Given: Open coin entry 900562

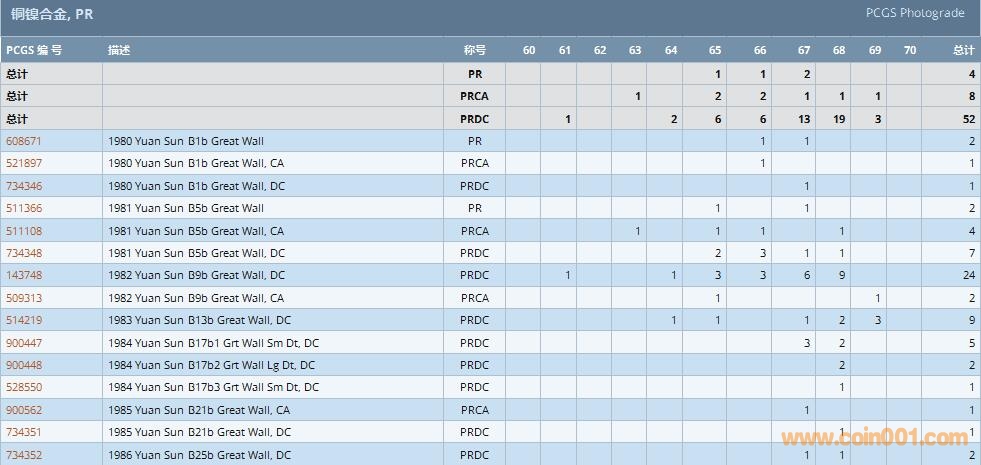Looking at the screenshot, I should pyautogui.click(x=24, y=410).
